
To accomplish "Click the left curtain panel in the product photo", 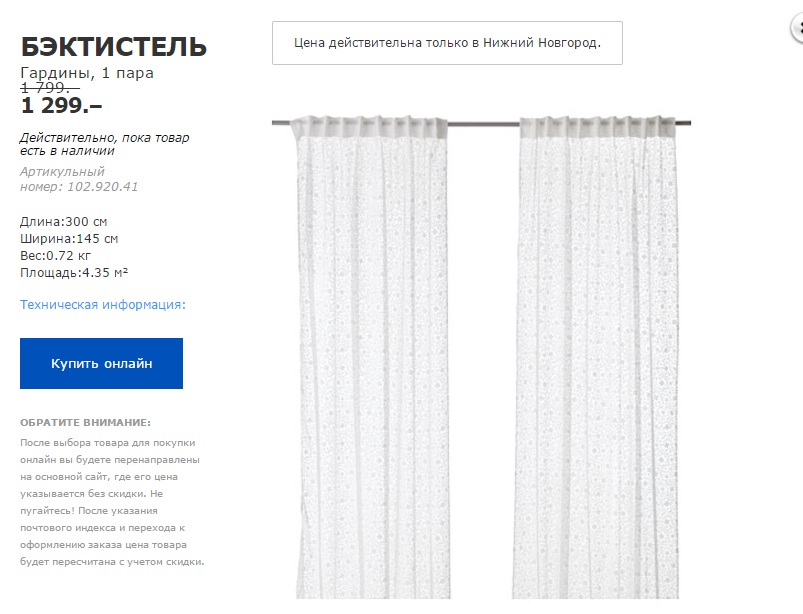I will coord(371,357).
